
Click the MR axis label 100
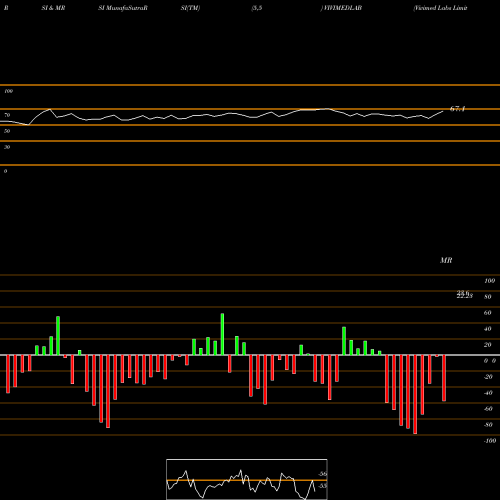pos(489,281)
